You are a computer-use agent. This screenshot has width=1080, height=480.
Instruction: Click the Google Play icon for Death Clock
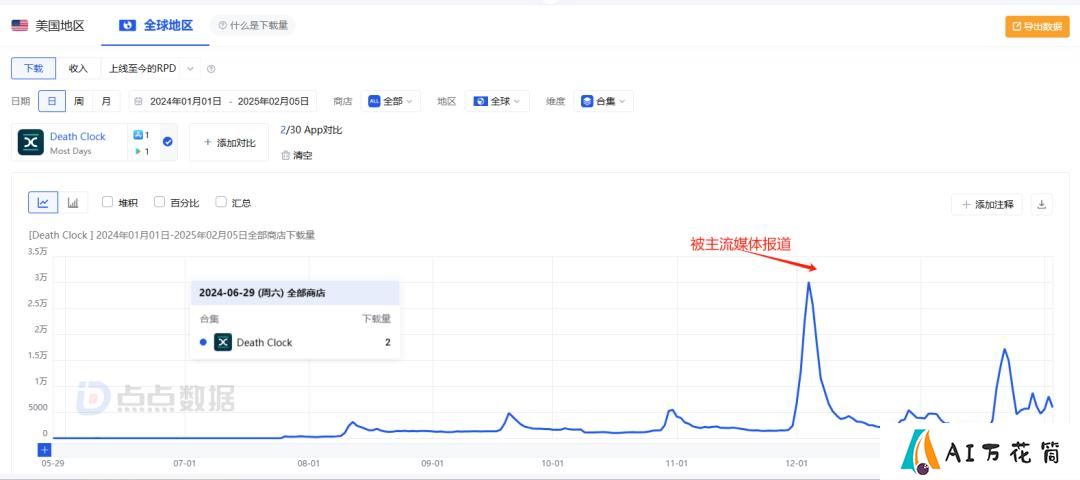point(137,151)
